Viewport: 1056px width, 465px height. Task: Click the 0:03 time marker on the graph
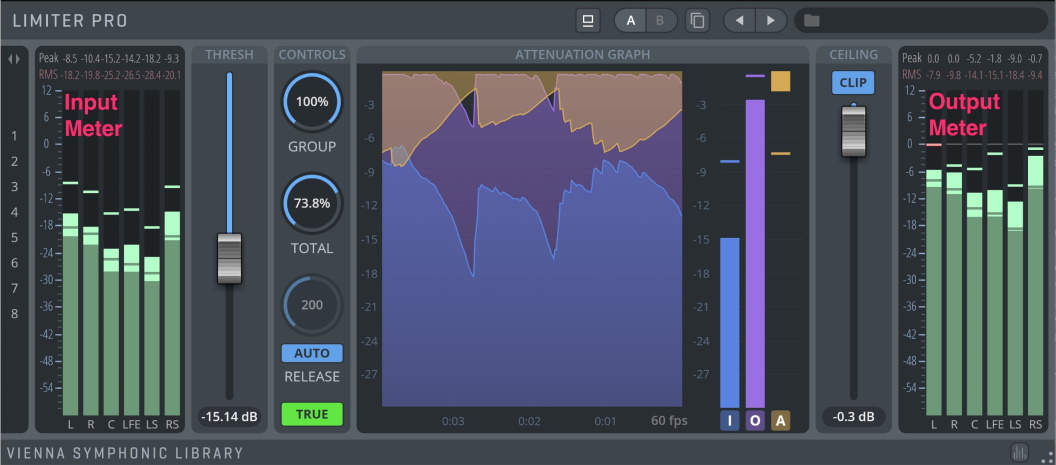(x=453, y=421)
